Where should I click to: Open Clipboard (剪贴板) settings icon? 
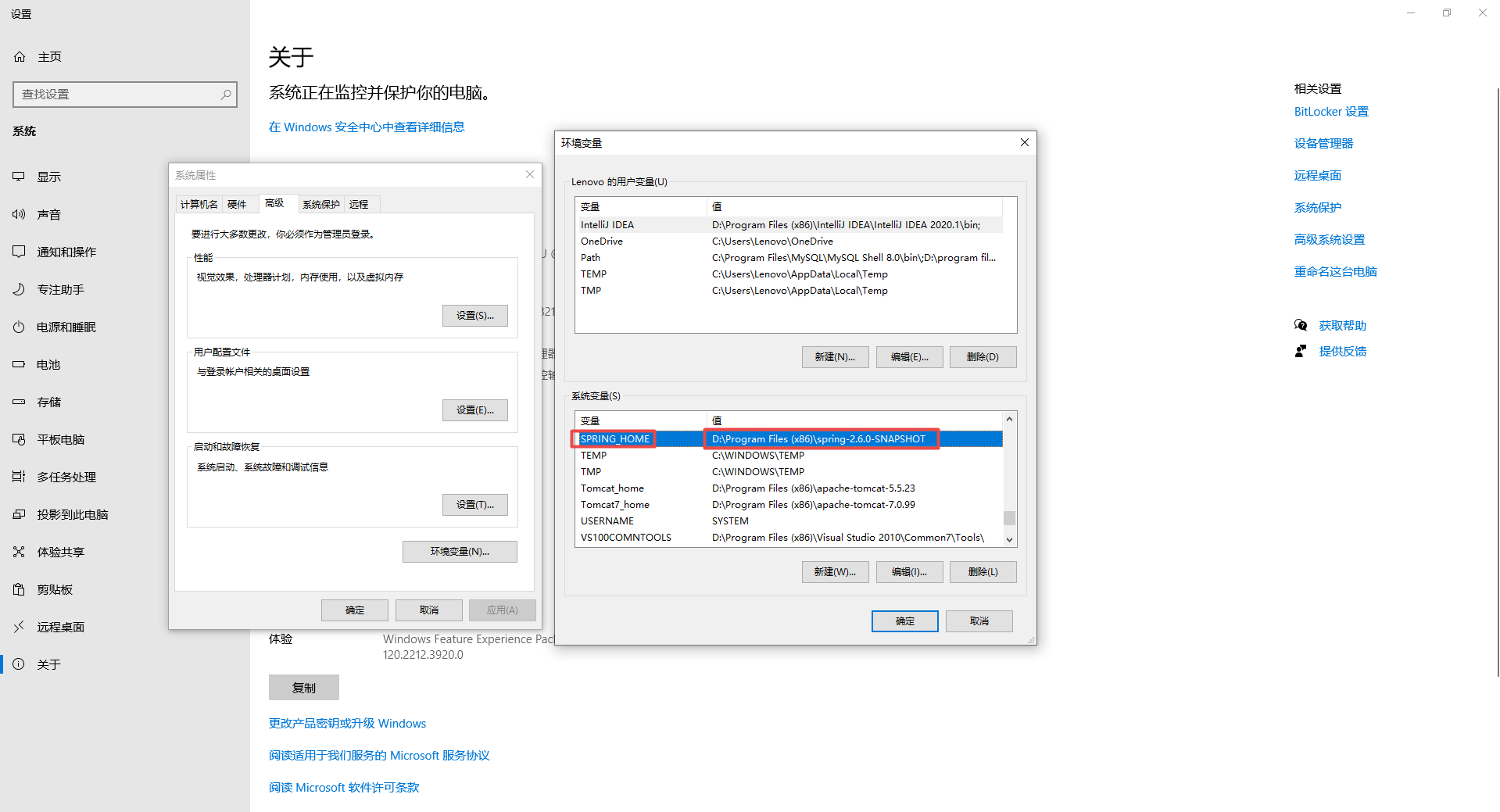tap(19, 589)
